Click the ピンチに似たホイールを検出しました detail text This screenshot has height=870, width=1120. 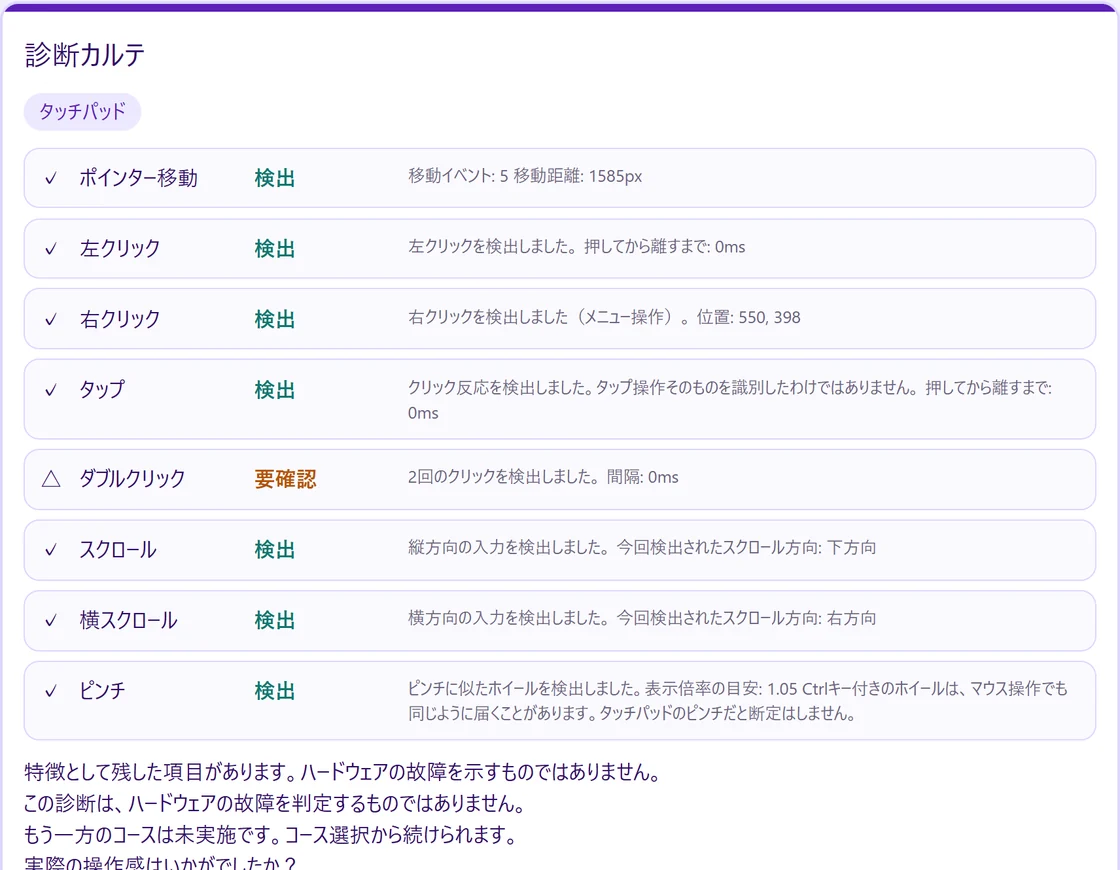738,701
